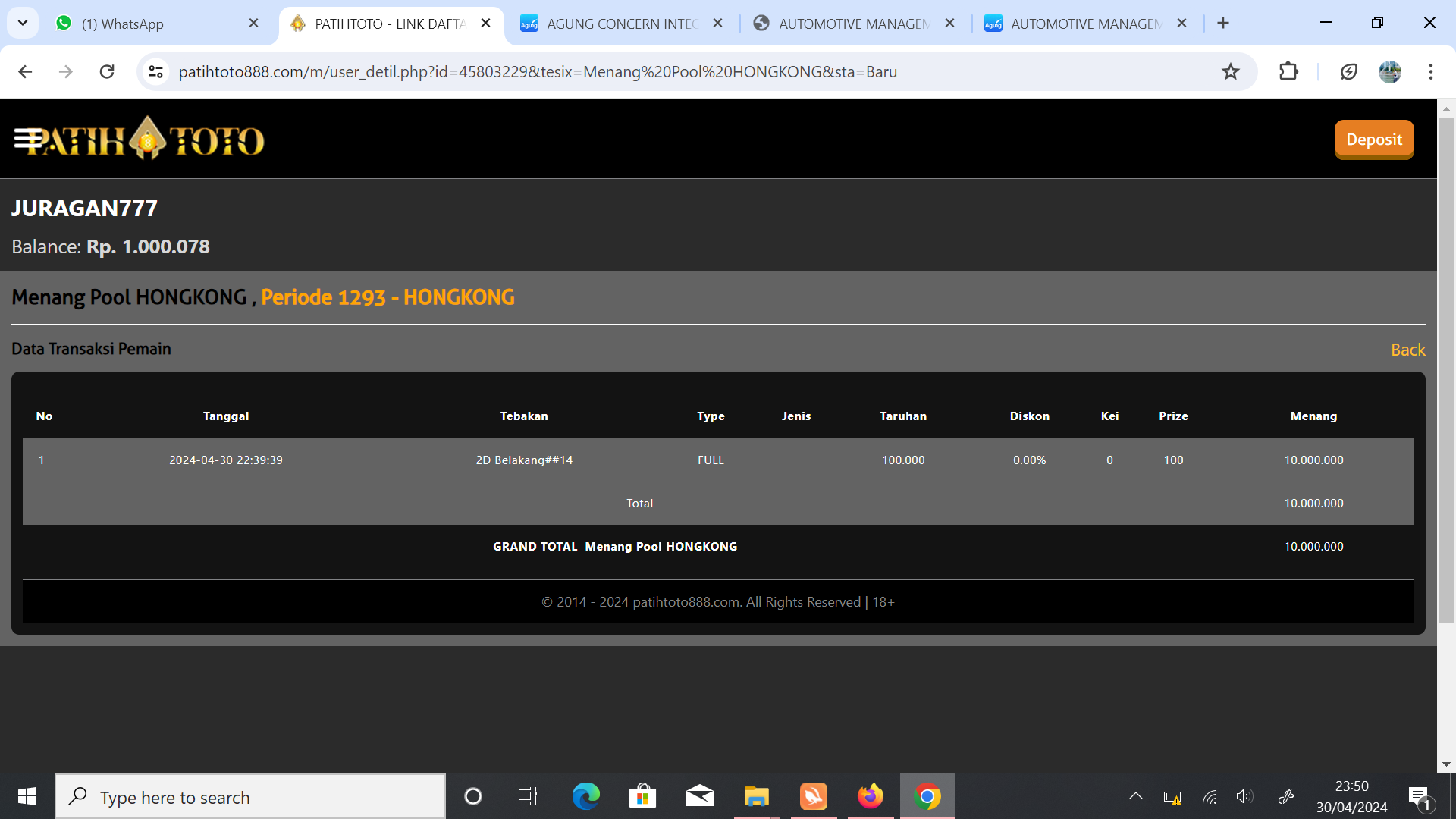
Task: Click the Windows search box
Action: [x=250, y=797]
